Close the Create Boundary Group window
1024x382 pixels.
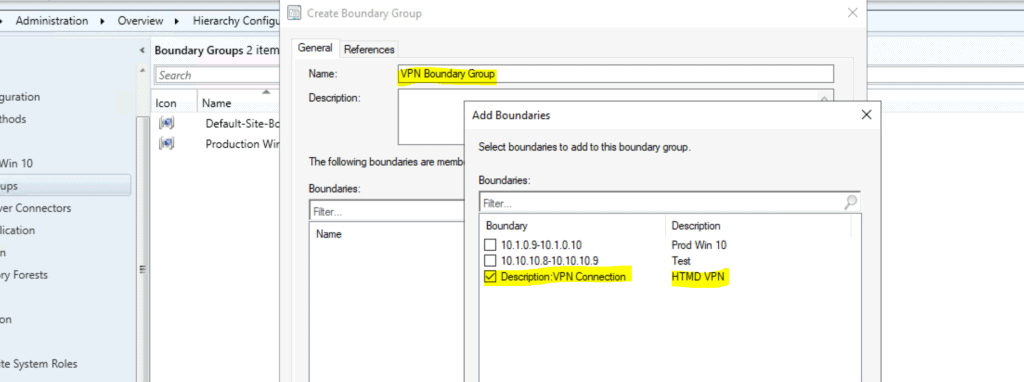point(852,12)
